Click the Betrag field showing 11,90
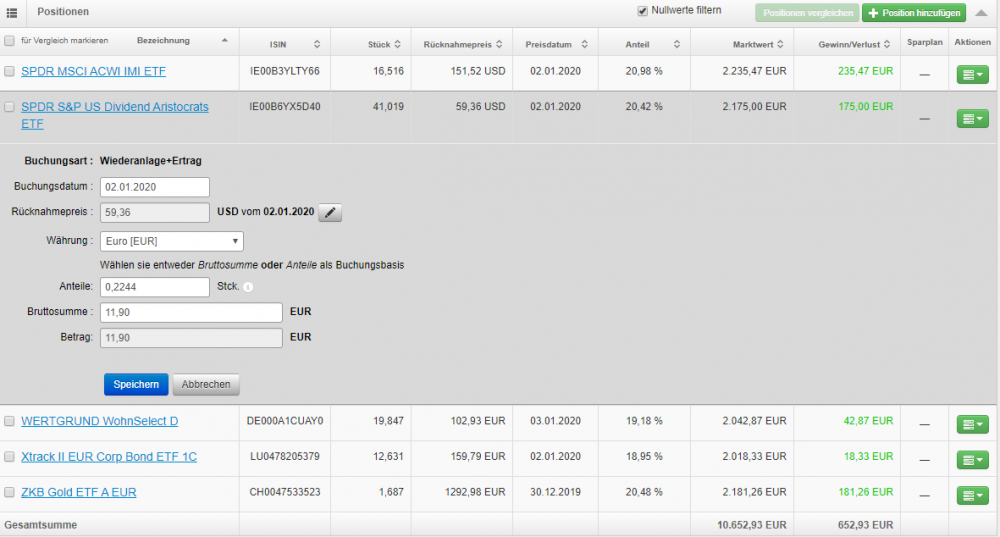Viewport: 1000px width, 537px height. tap(191, 338)
